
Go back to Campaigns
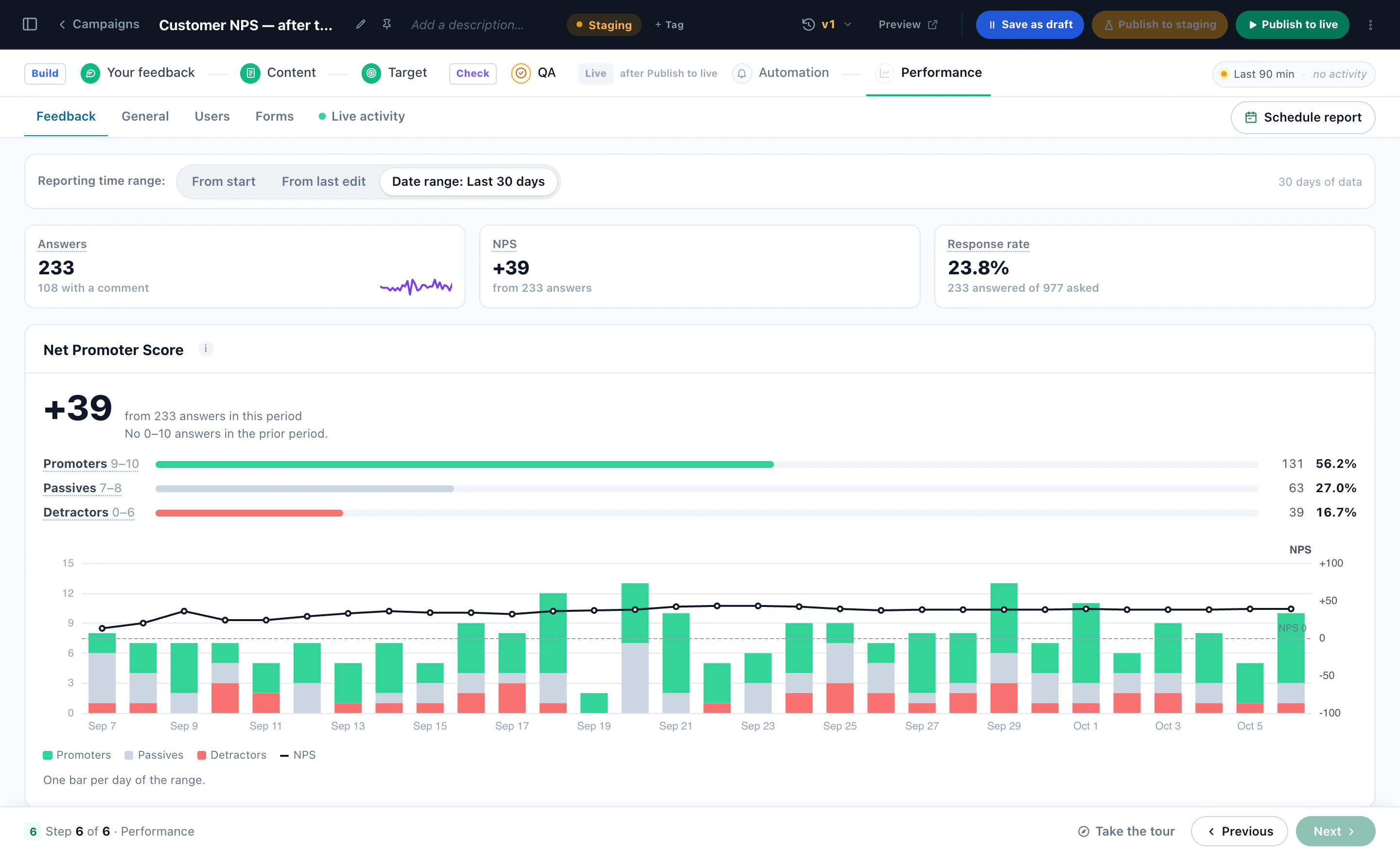pos(99,24)
